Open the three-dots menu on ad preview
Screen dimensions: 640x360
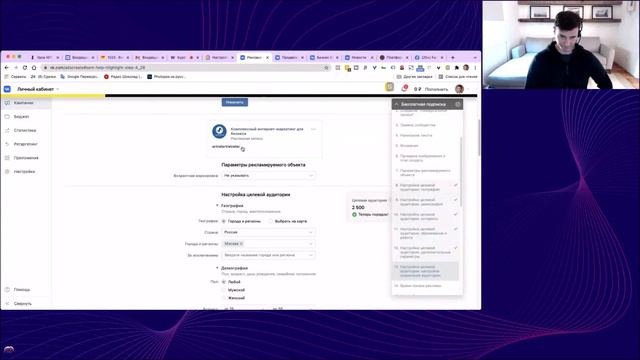tap(313, 129)
